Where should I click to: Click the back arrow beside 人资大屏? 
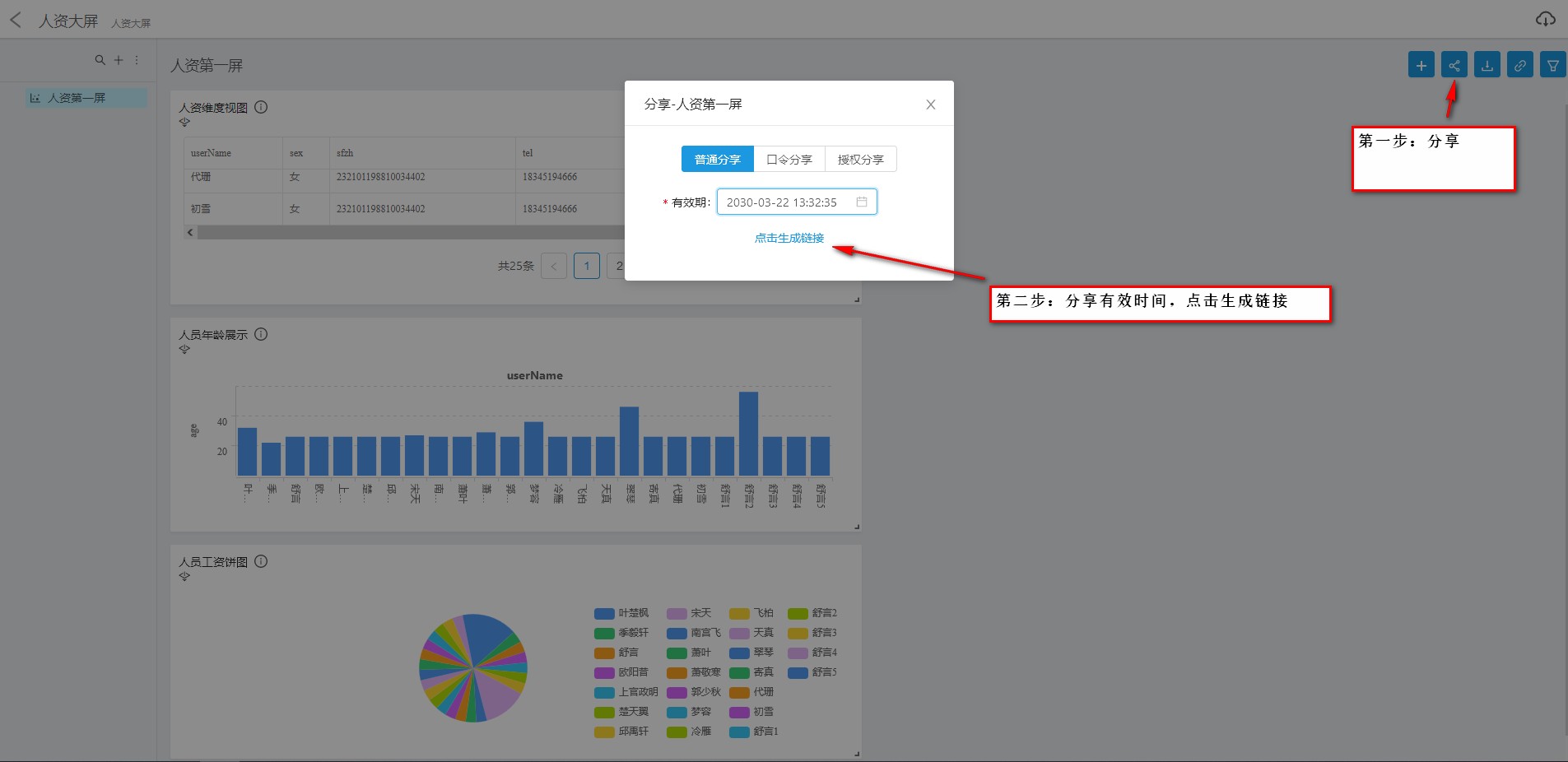(x=16, y=20)
